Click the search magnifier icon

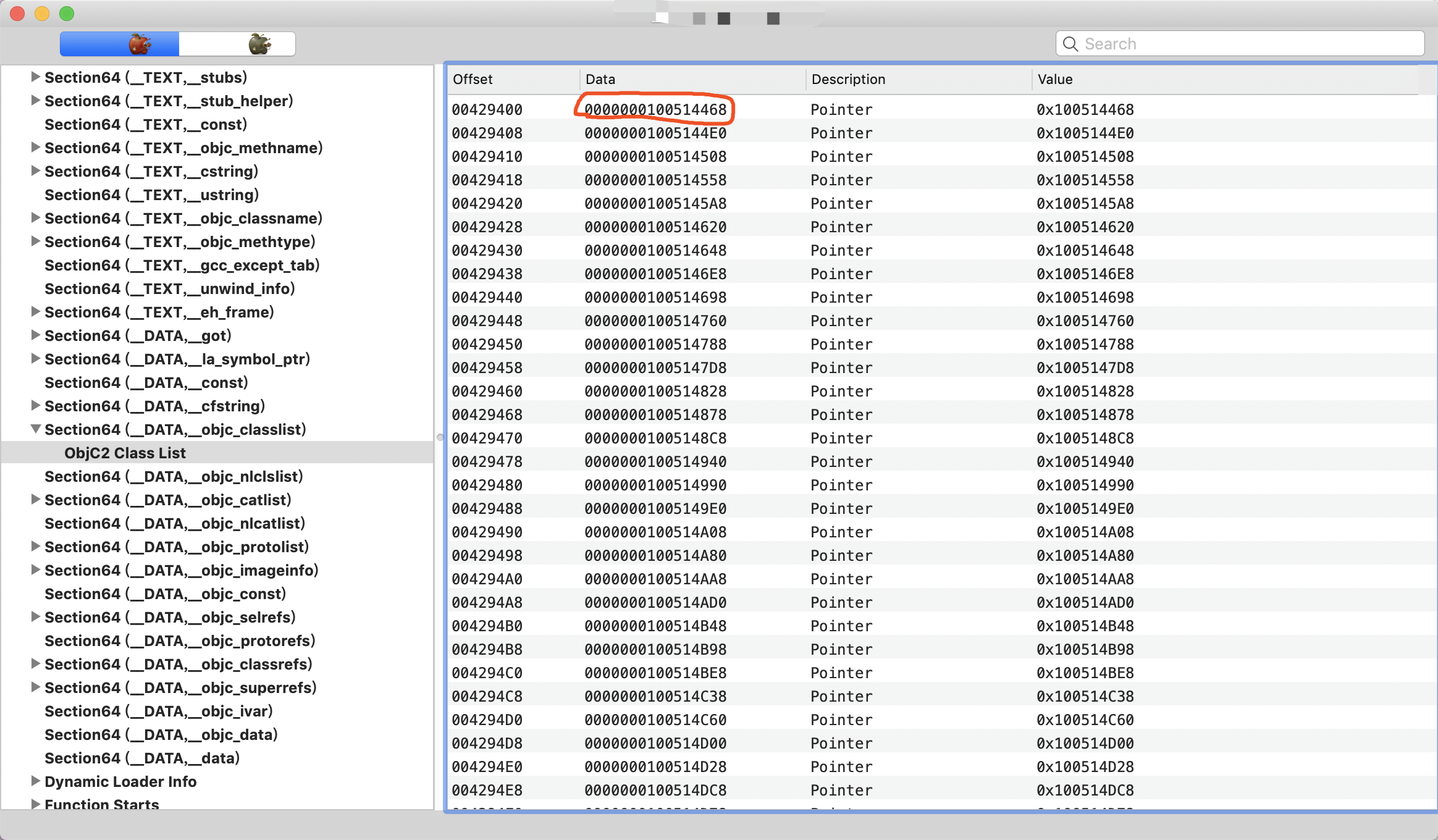point(1070,44)
